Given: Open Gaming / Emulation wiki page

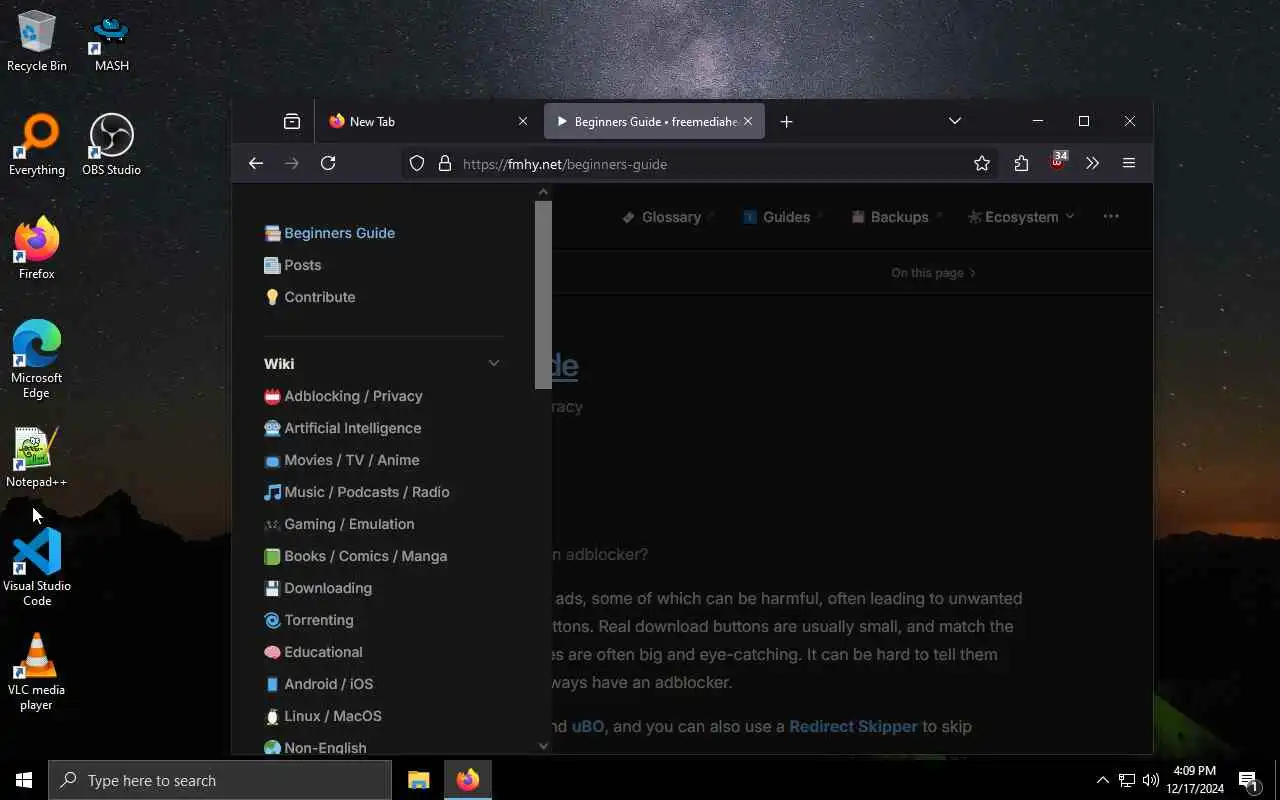Looking at the screenshot, I should coord(339,524).
